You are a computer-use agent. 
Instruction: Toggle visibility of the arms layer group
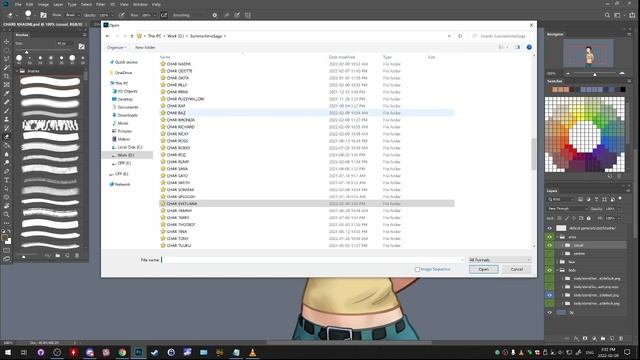549,237
